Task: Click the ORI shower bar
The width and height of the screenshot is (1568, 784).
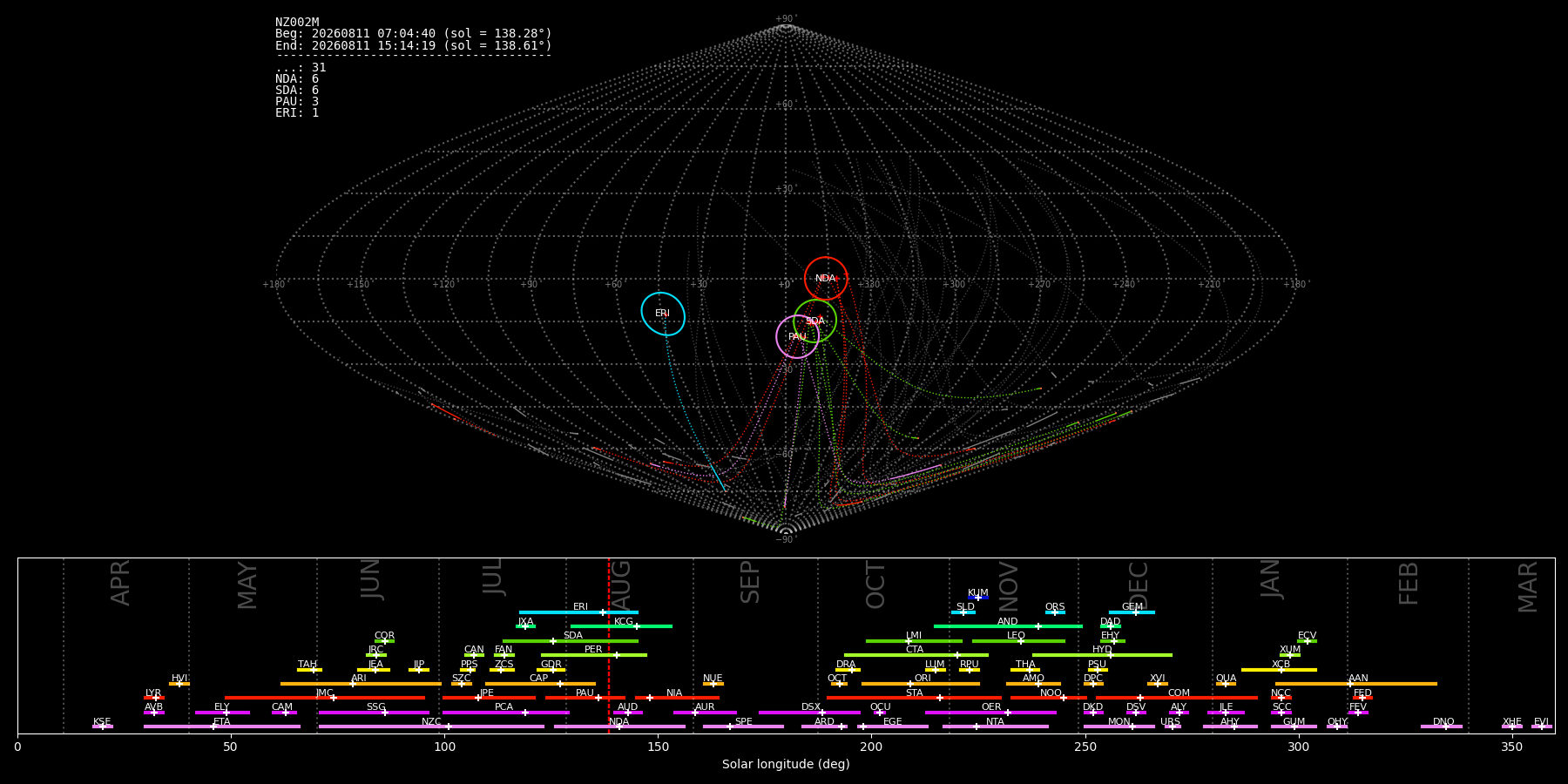Action: [921, 684]
